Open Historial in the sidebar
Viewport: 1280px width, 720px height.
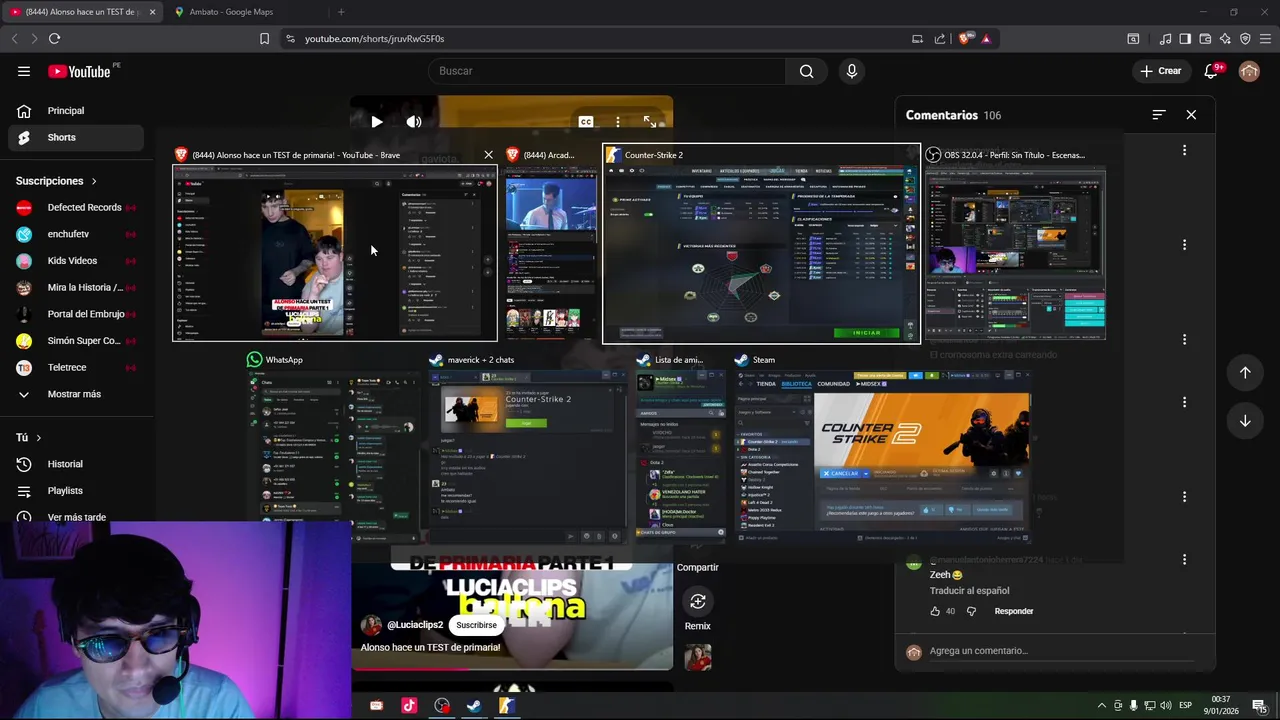pos(76,464)
